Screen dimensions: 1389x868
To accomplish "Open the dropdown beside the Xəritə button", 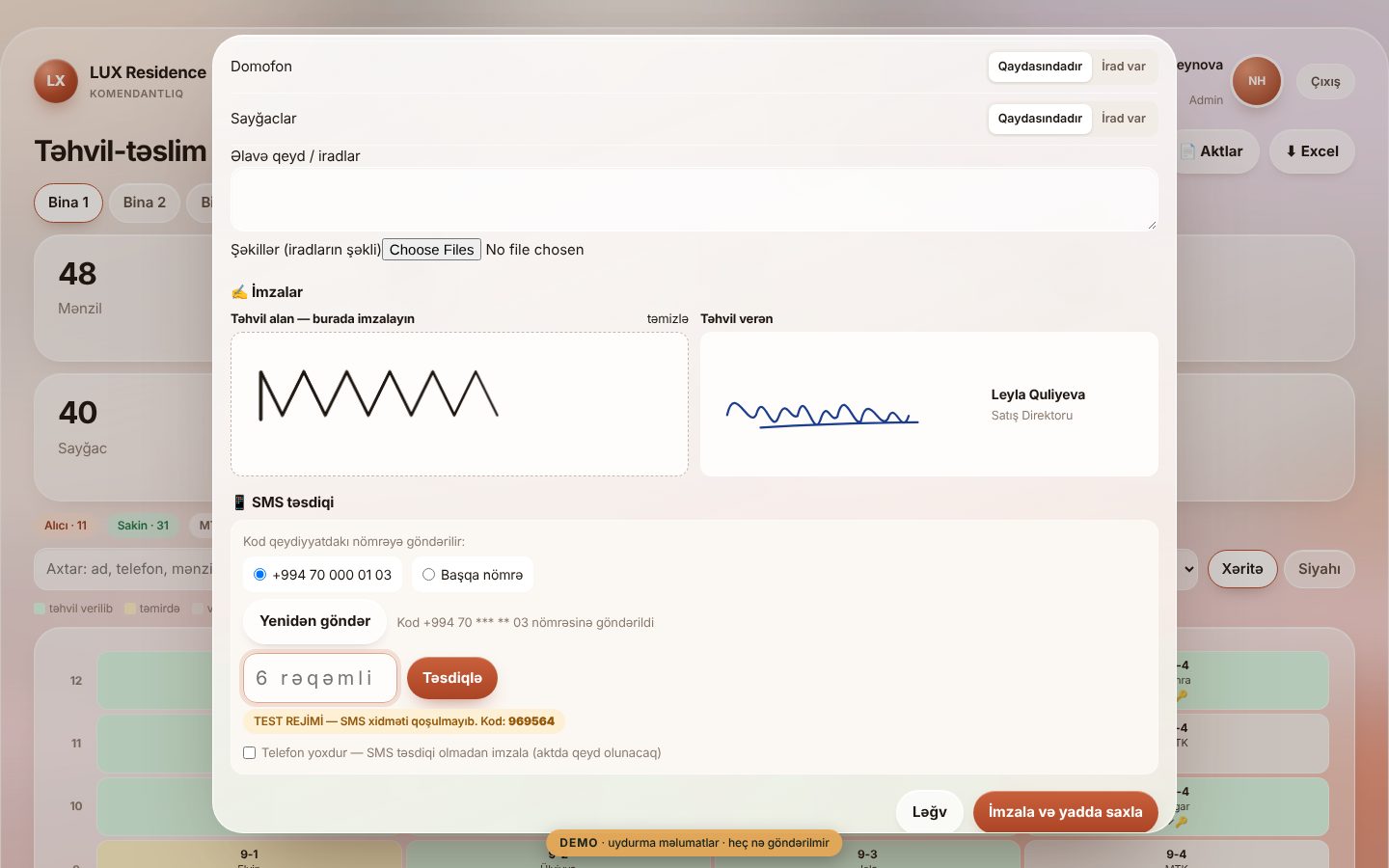I will coord(1188,569).
